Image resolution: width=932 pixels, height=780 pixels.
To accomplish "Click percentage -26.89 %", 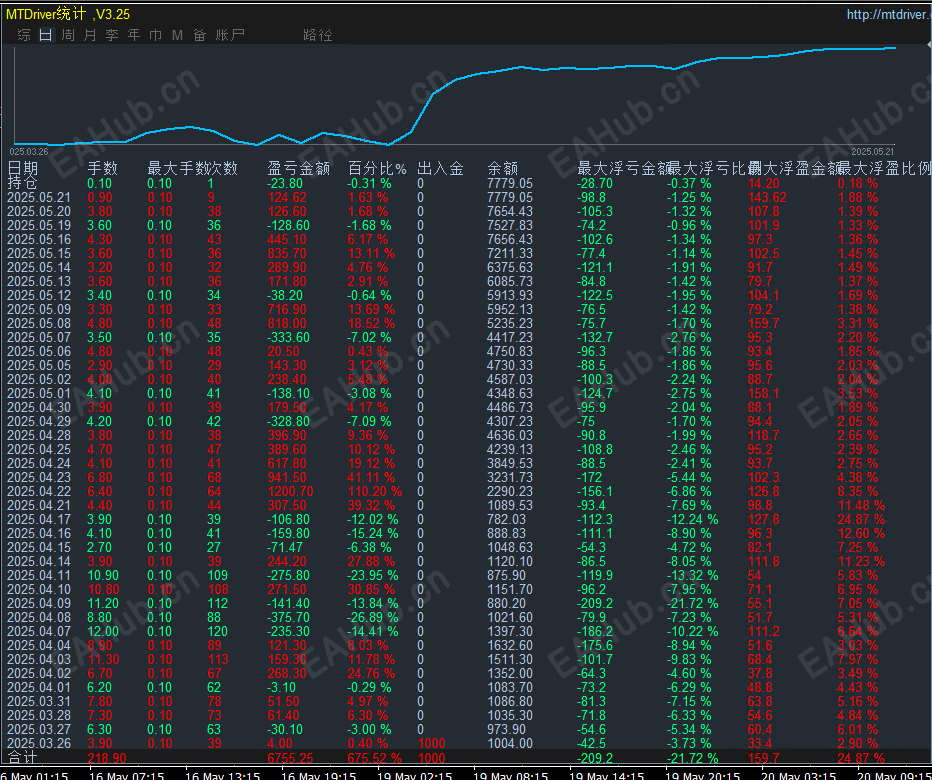I will point(373,618).
